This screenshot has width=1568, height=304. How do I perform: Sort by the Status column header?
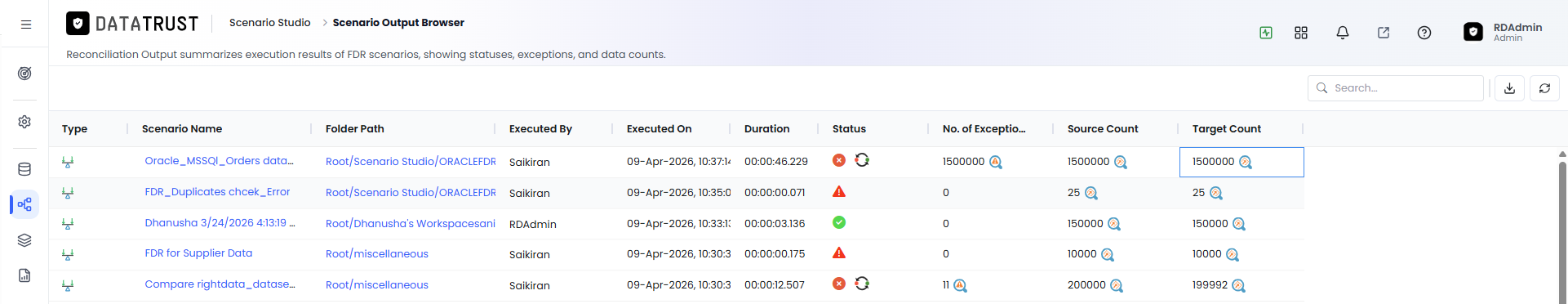pyautogui.click(x=849, y=129)
